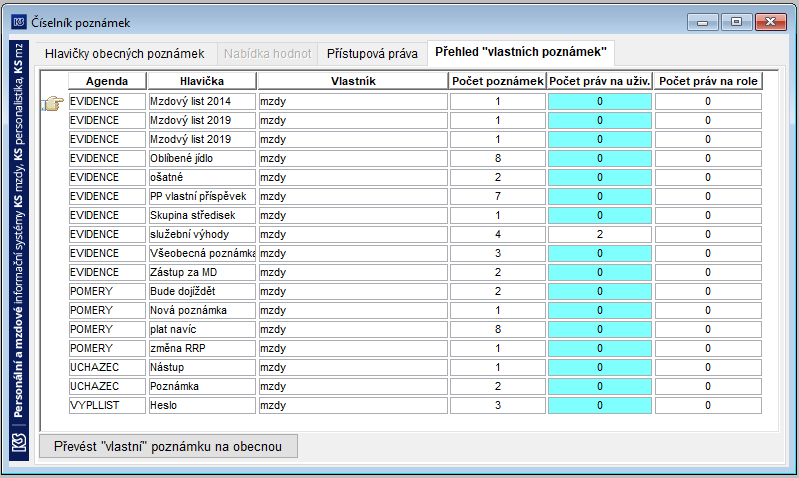Select the Poznámka cell in UCHAZEC row
This screenshot has height=478, width=799.
pos(202,386)
